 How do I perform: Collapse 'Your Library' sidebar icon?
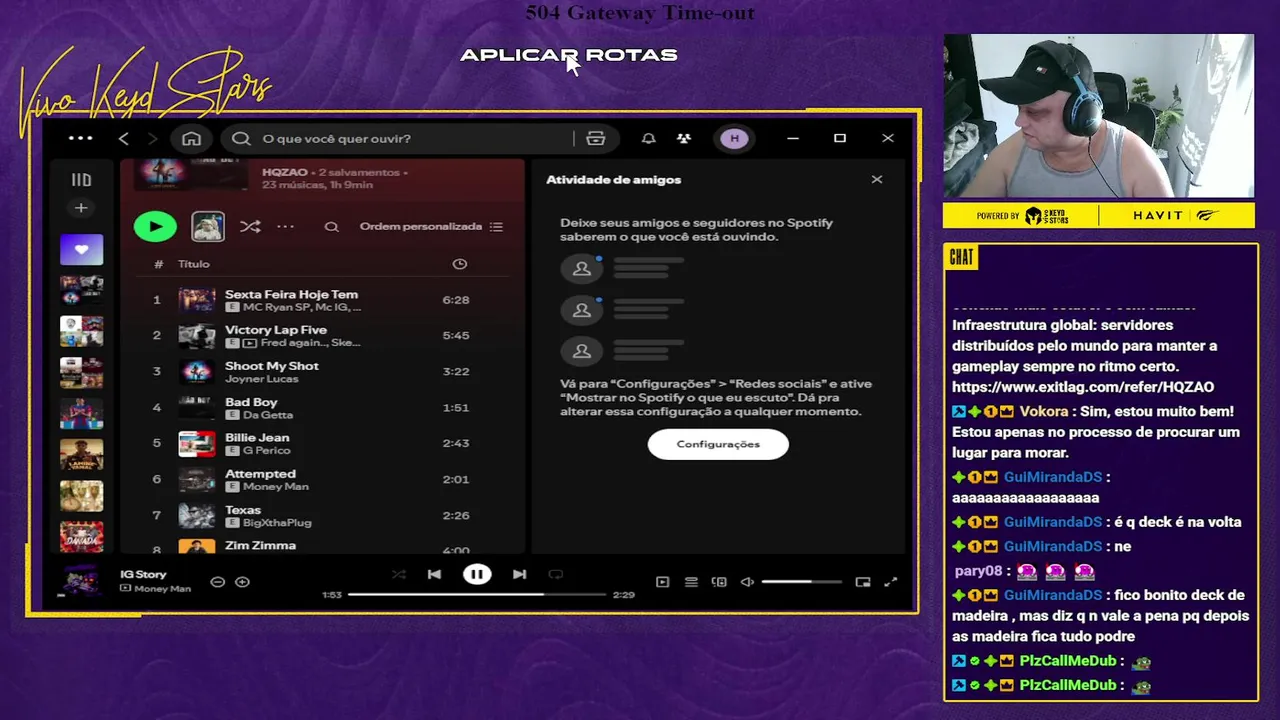(81, 180)
